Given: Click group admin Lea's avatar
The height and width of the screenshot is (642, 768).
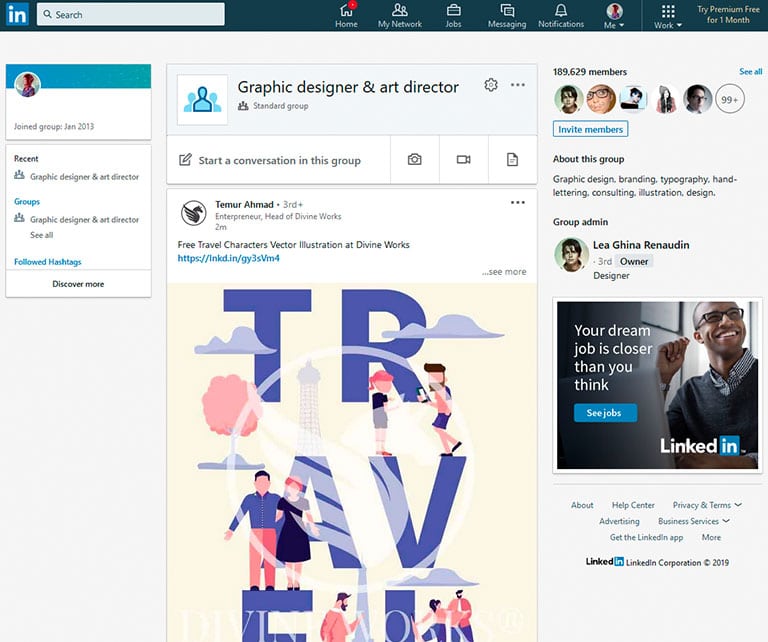Looking at the screenshot, I should click(x=572, y=255).
